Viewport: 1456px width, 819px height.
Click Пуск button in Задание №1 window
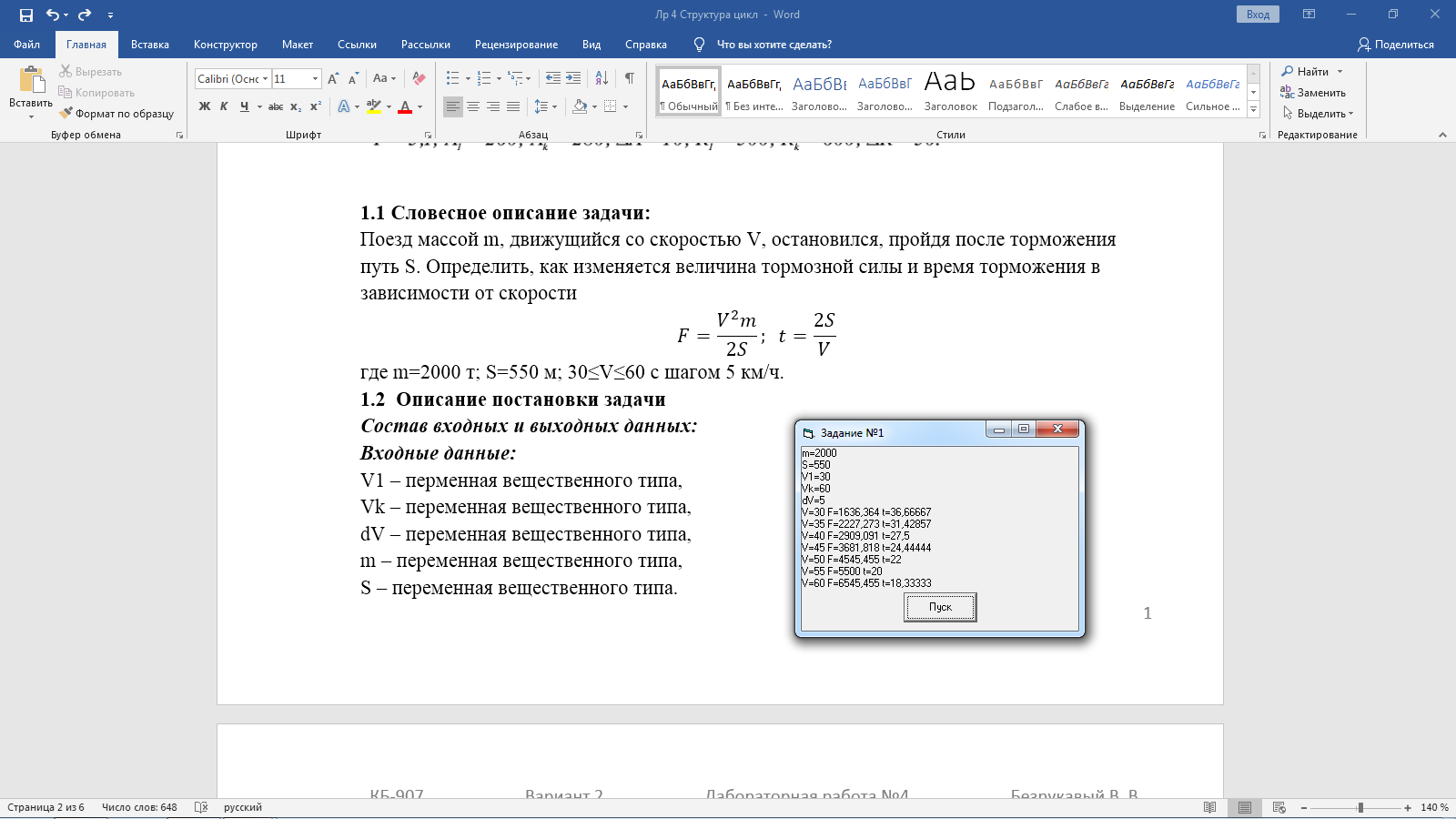pyautogui.click(x=940, y=607)
